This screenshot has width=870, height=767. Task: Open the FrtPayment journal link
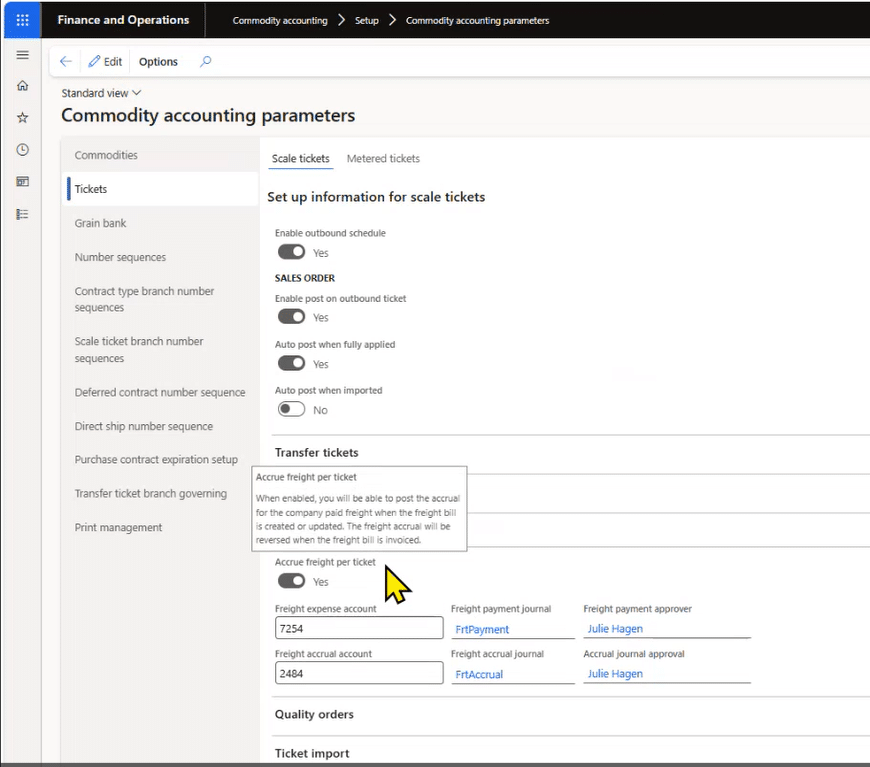[x=482, y=629]
